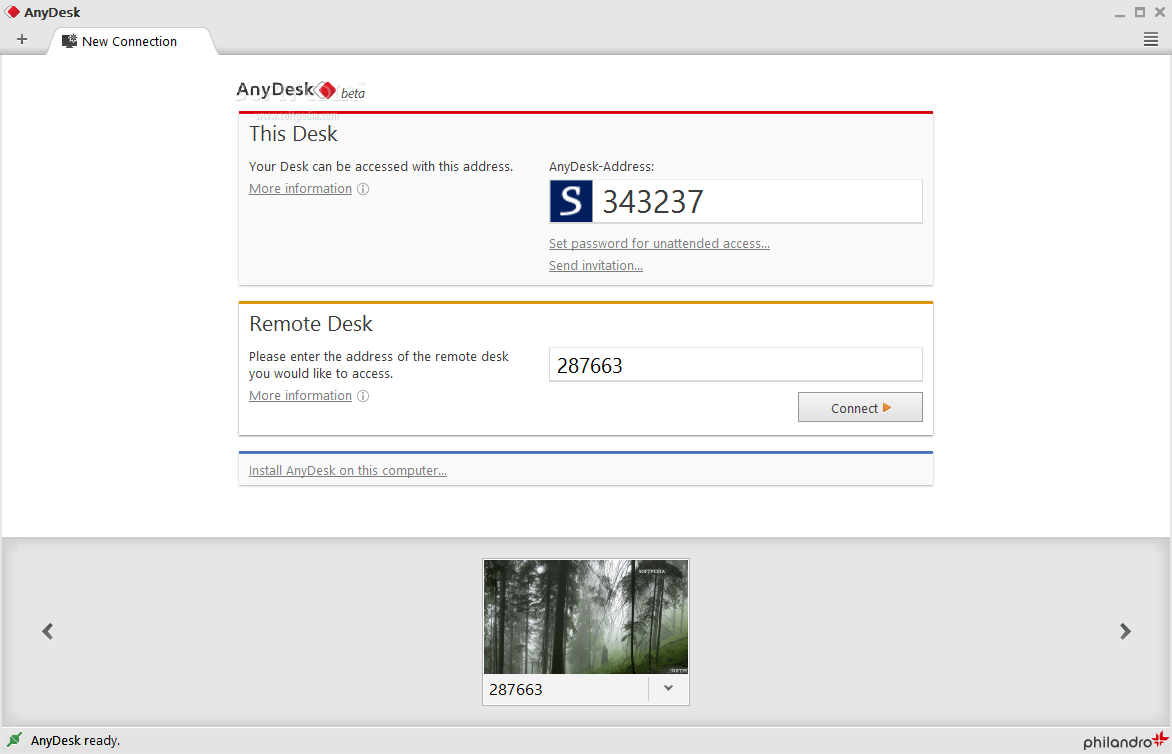The height and width of the screenshot is (754, 1172).
Task: Open Install AnyDesk on this computer
Action: (x=347, y=470)
